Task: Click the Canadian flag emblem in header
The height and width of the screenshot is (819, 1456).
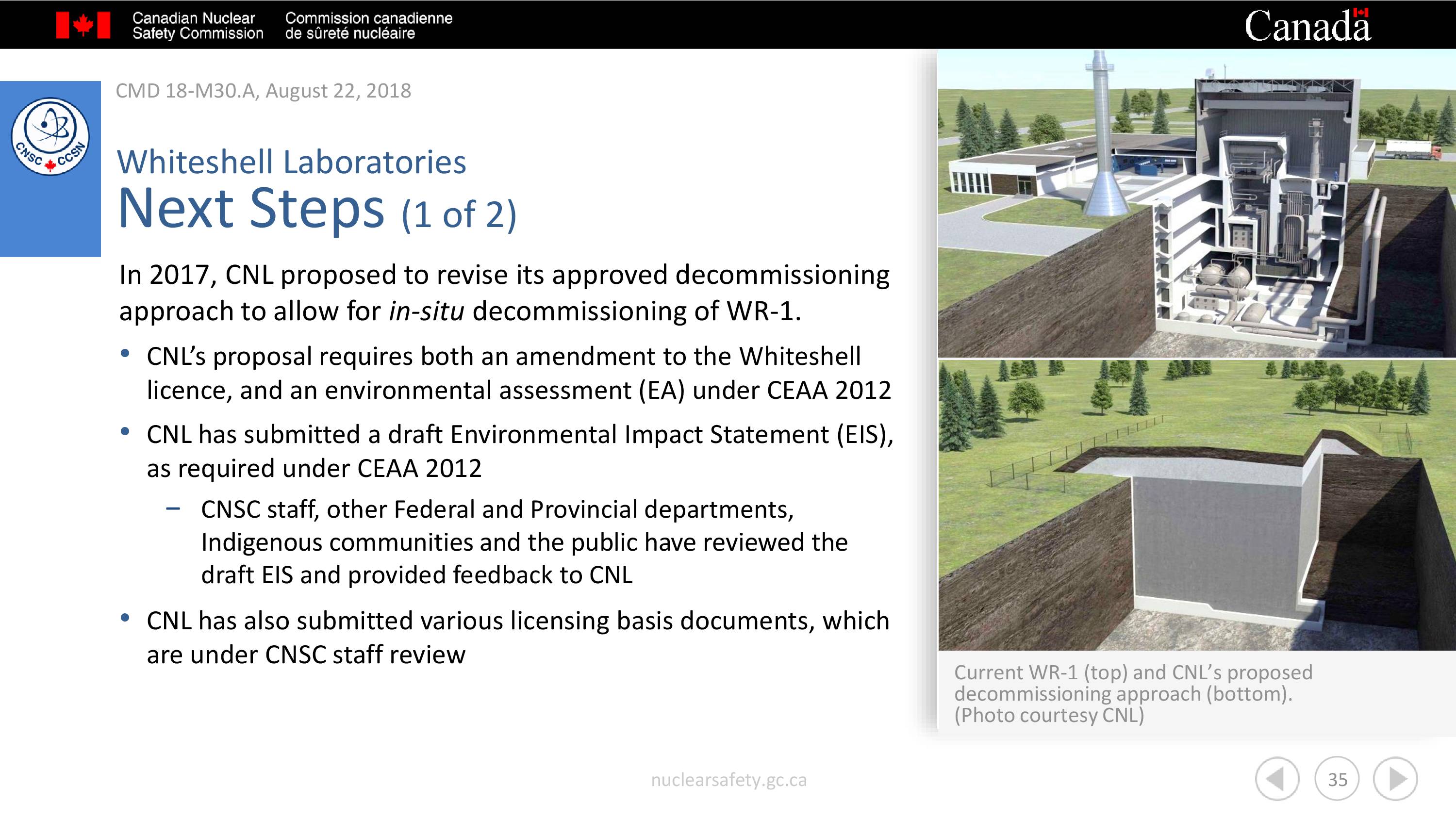Action: click(x=83, y=25)
